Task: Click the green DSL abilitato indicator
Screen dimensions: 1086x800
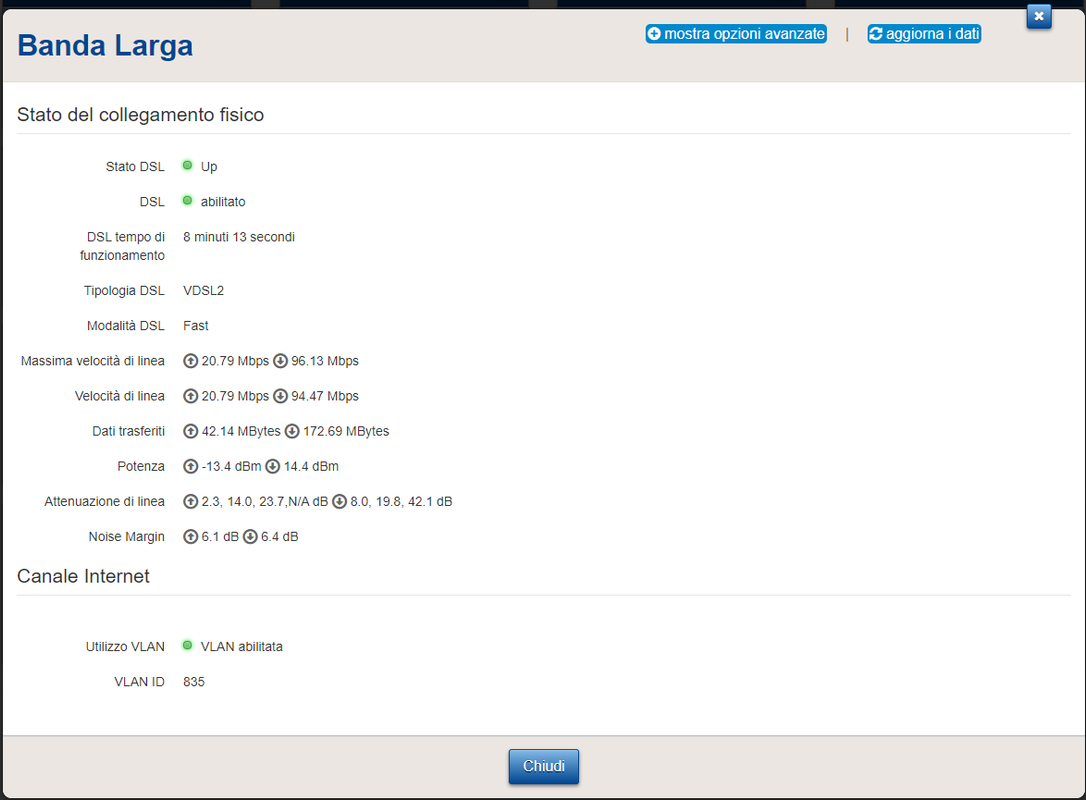Action: pos(187,201)
